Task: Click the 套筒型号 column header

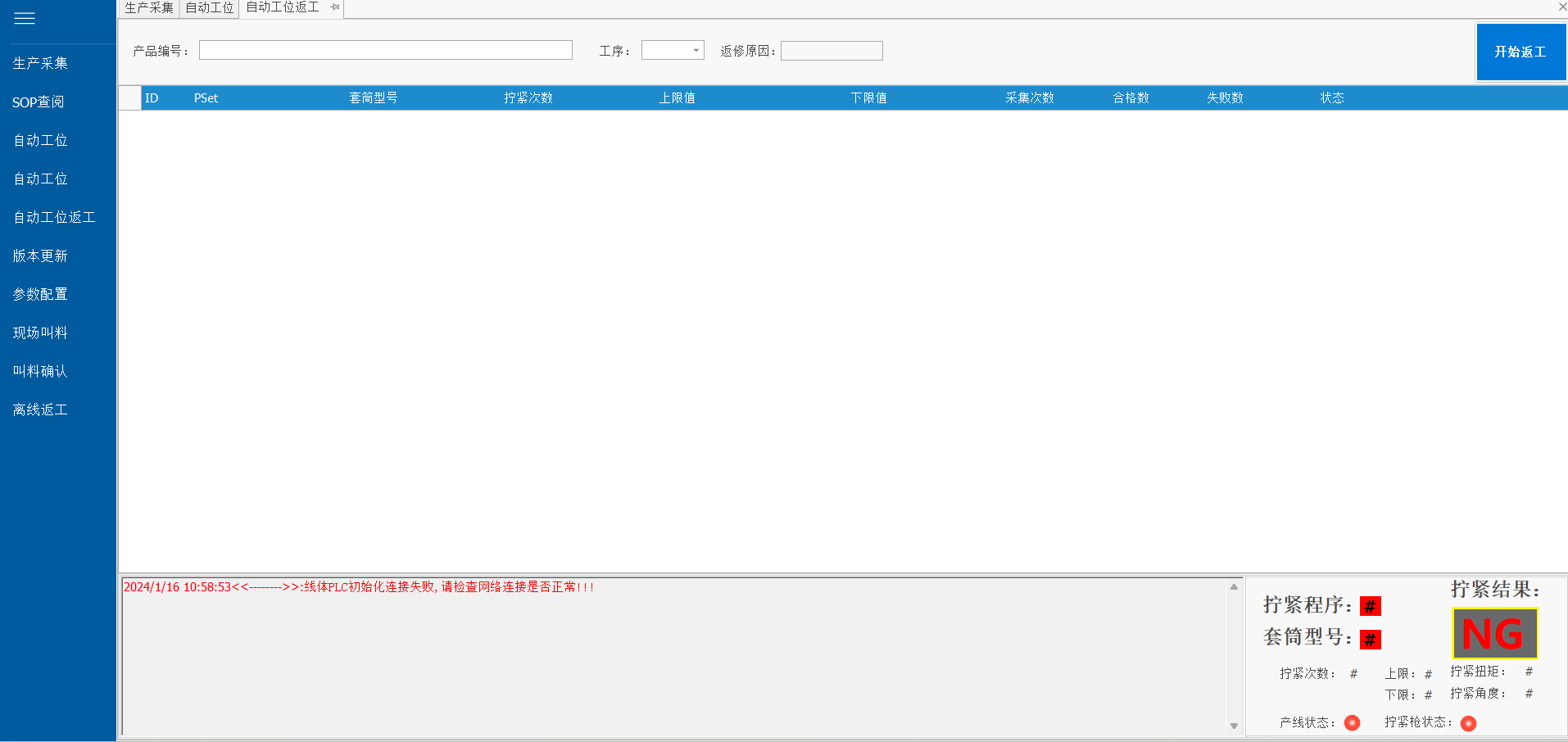Action: pyautogui.click(x=374, y=97)
